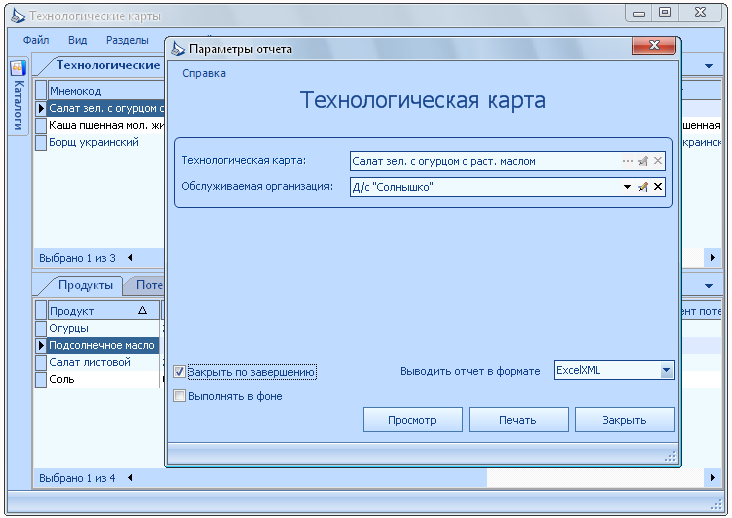The image size is (732, 518).
Task: Tick the row selector box beside Соль
Action: [41, 379]
